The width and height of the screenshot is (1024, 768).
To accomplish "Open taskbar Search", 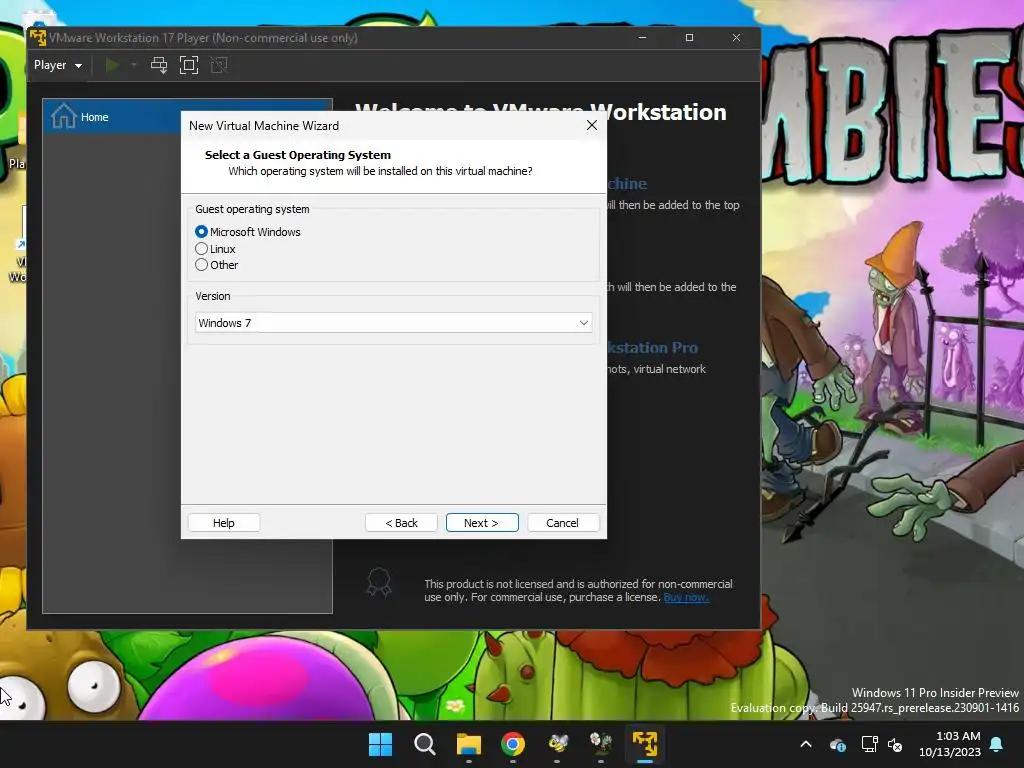I will [424, 744].
